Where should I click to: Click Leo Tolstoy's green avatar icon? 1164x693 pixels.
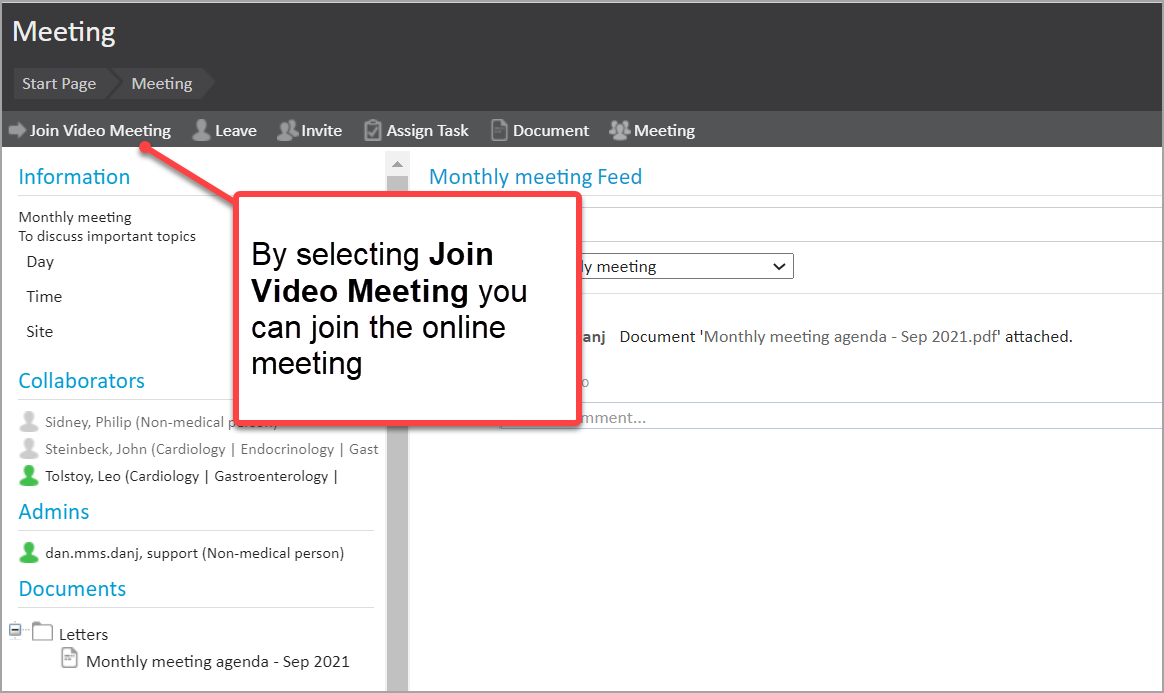pyautogui.click(x=30, y=476)
